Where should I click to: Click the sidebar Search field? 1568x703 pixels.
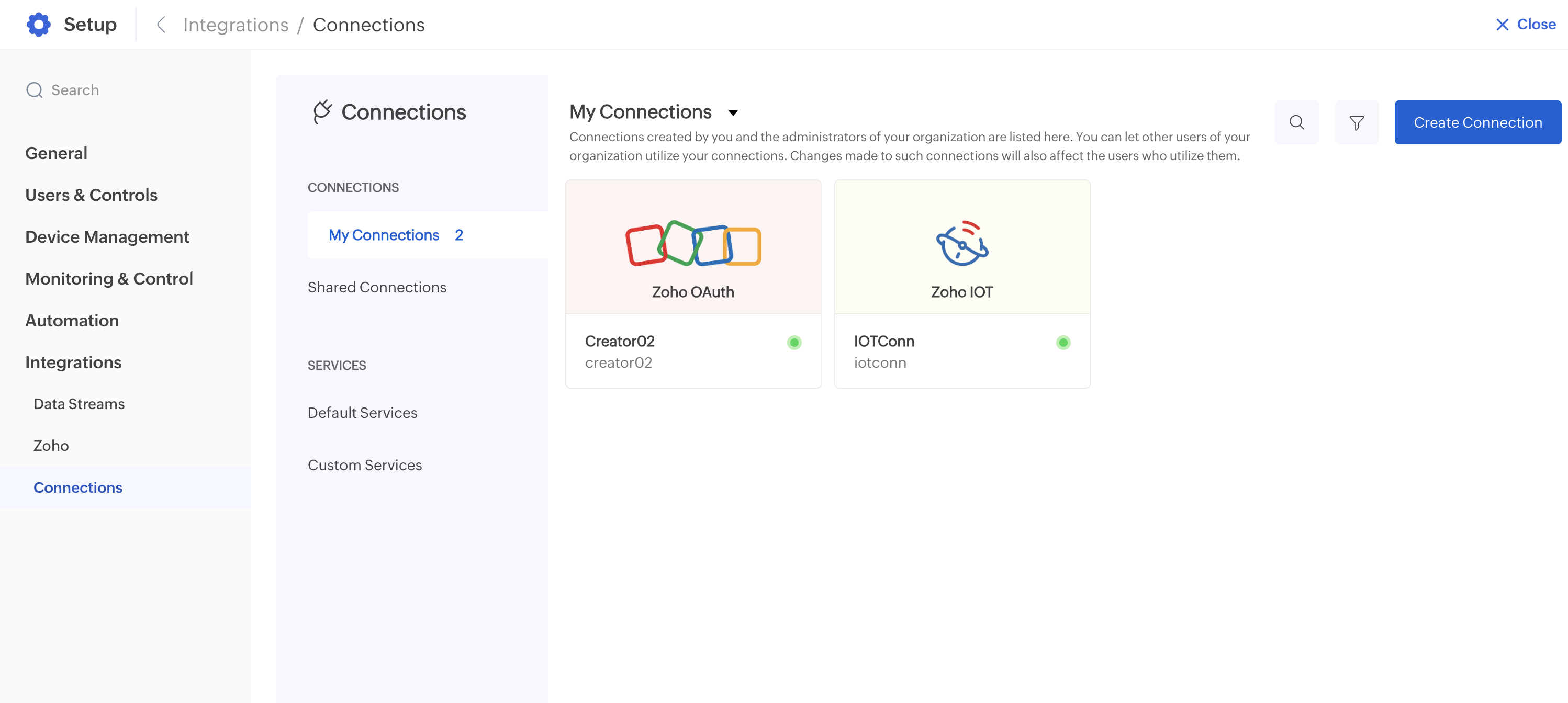coord(75,90)
